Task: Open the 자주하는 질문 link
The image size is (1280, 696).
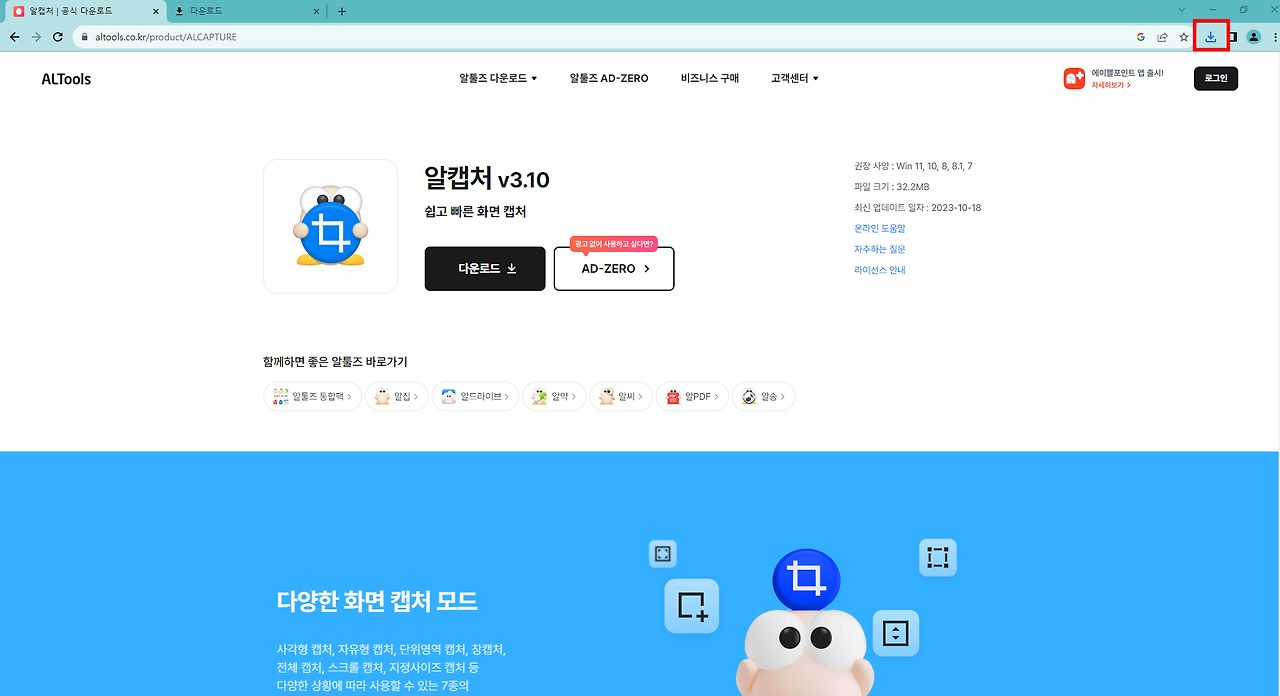Action: (880, 249)
